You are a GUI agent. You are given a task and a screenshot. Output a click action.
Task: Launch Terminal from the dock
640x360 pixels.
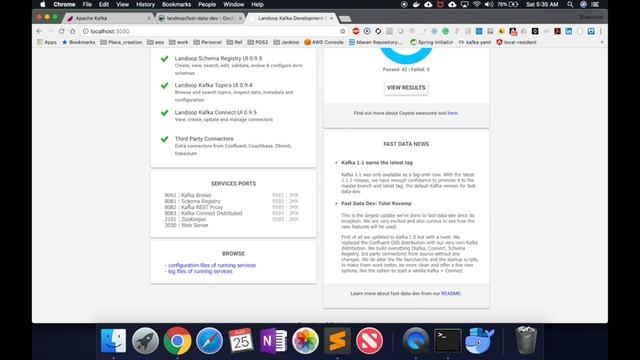pyautogui.click(x=447, y=340)
